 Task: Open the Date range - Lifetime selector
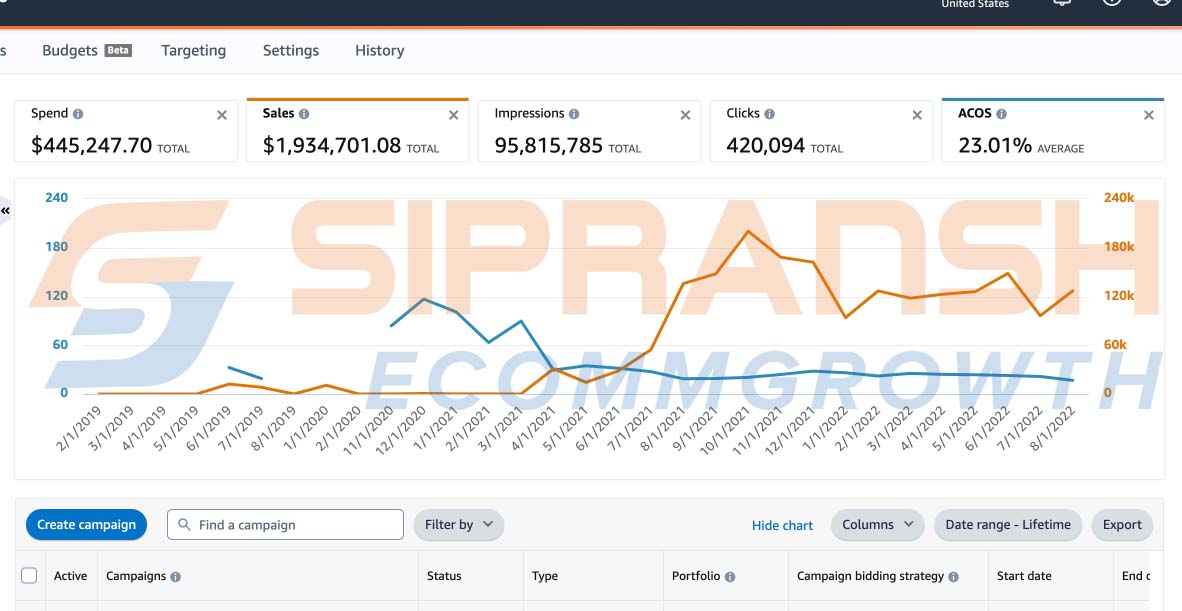pos(1007,525)
